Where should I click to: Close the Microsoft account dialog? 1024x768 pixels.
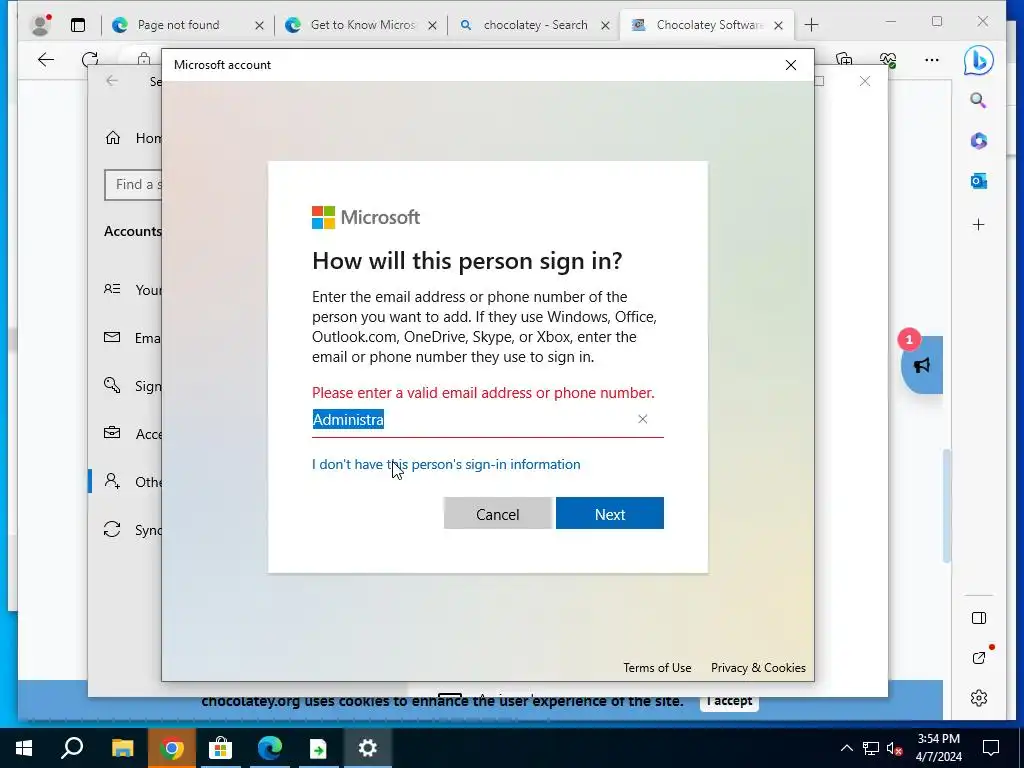791,65
